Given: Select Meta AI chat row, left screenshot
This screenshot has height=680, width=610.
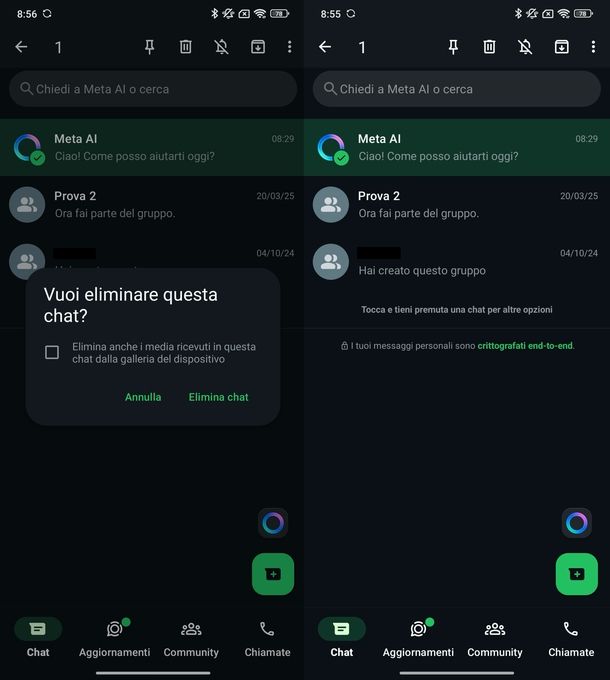Looking at the screenshot, I should coord(152,147).
